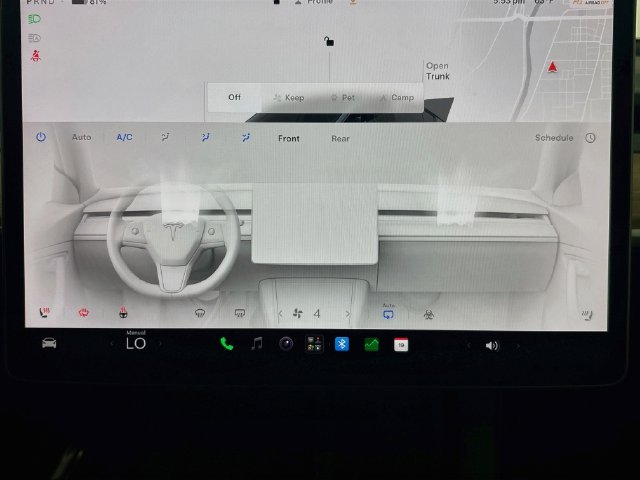Open the app launcher grid icon
This screenshot has height=480, width=640.
tap(314, 344)
